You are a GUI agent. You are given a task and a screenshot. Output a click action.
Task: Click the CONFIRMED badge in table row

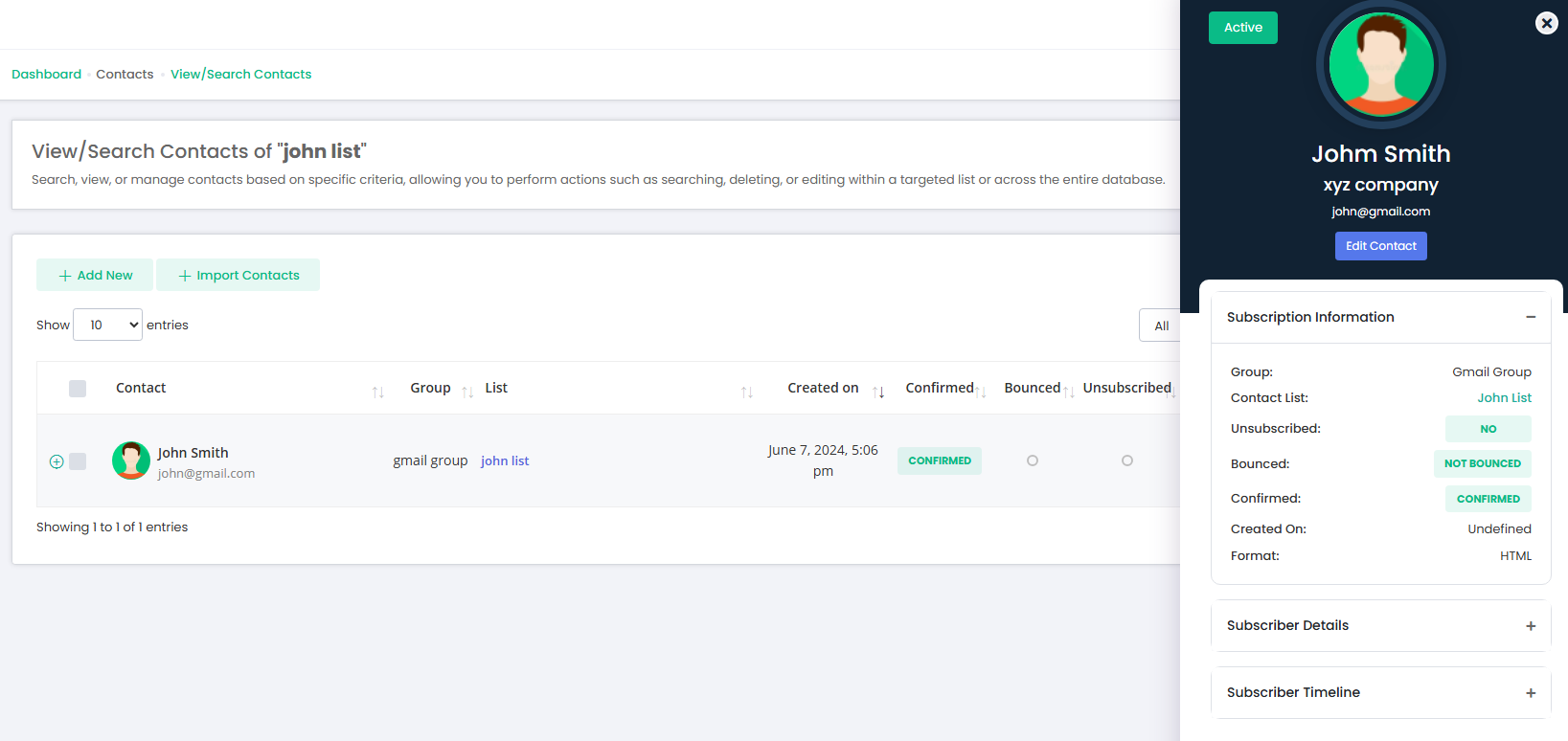(940, 460)
